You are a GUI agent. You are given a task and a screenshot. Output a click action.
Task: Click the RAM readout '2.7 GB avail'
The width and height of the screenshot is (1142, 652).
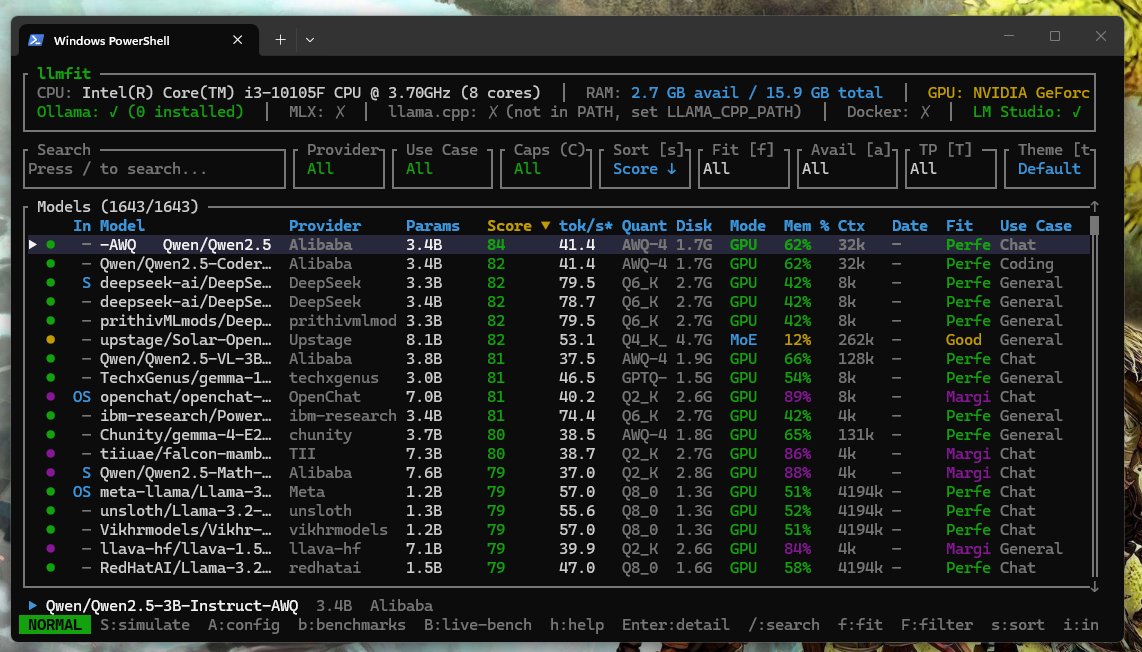pos(684,93)
